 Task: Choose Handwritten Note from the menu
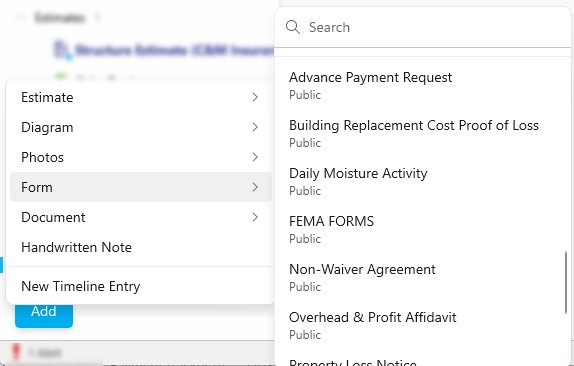tap(141, 247)
